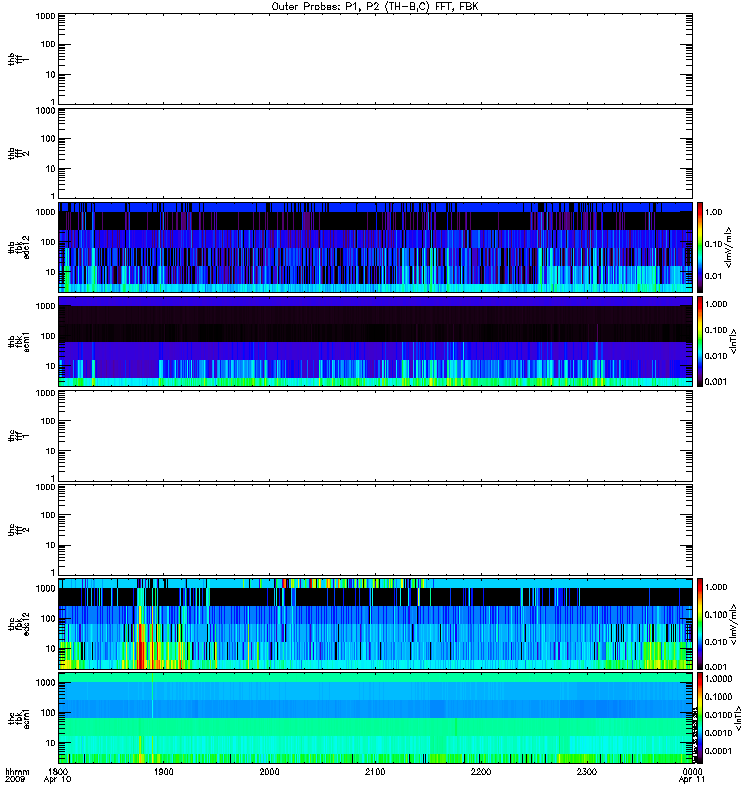750x800 pixels.
Task: Click the "<|nT|>" unit label beside thb scm1 color bar
Action: [733, 341]
